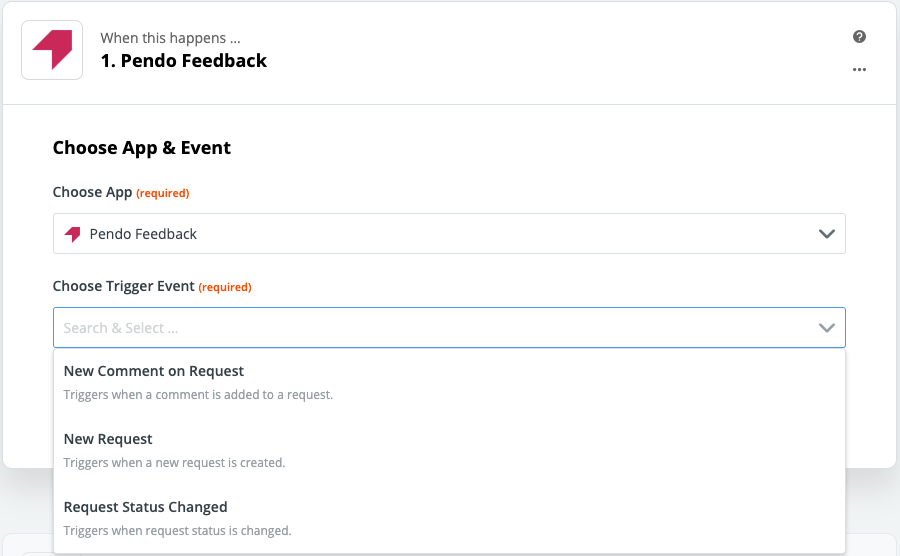Viewport: 900px width, 556px height.
Task: Click the large Pendo Feedback logo icon
Action: click(x=52, y=50)
